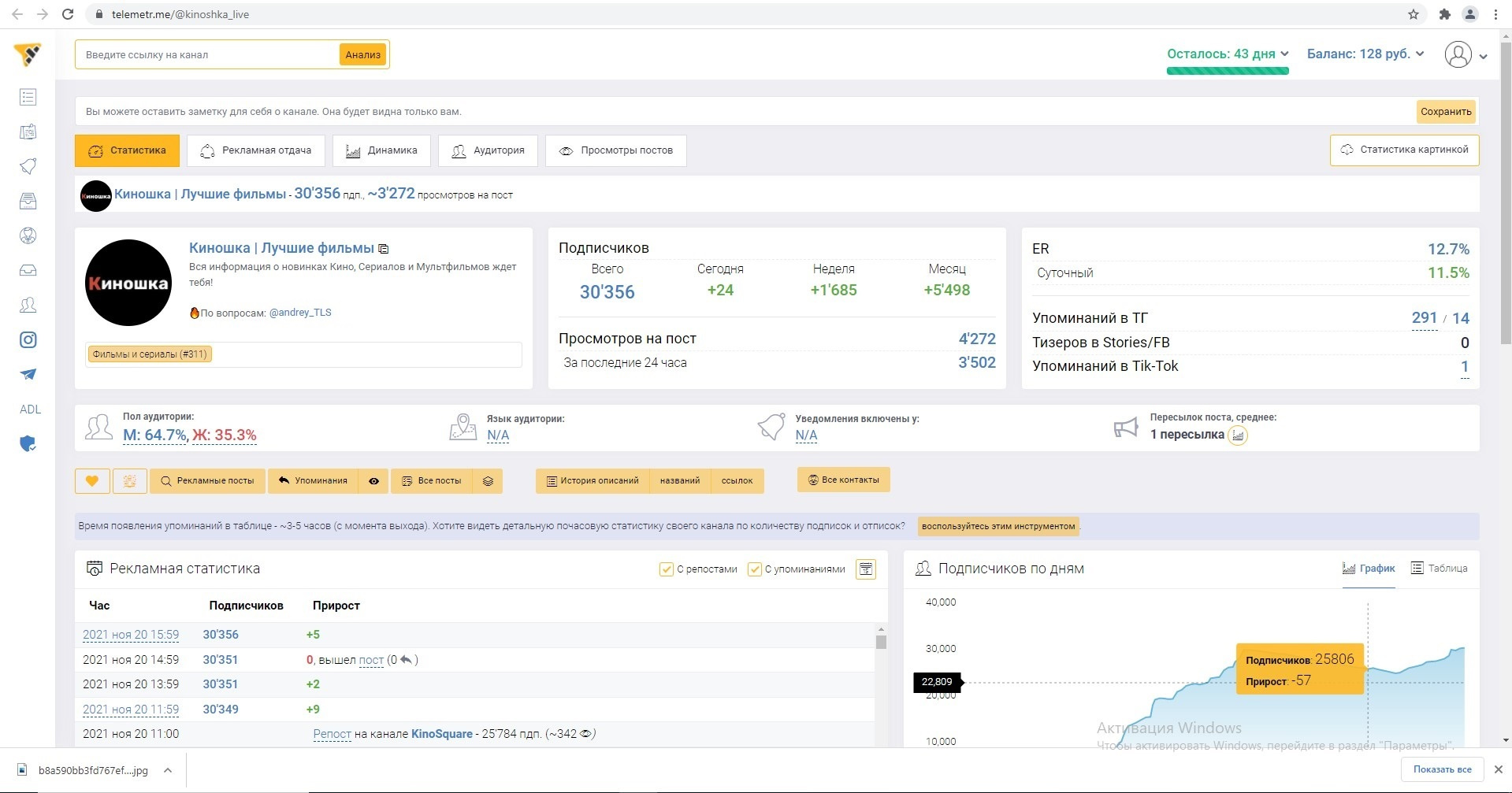Click the shield icon in left sidebar
This screenshot has height=793, width=1512.
point(28,444)
